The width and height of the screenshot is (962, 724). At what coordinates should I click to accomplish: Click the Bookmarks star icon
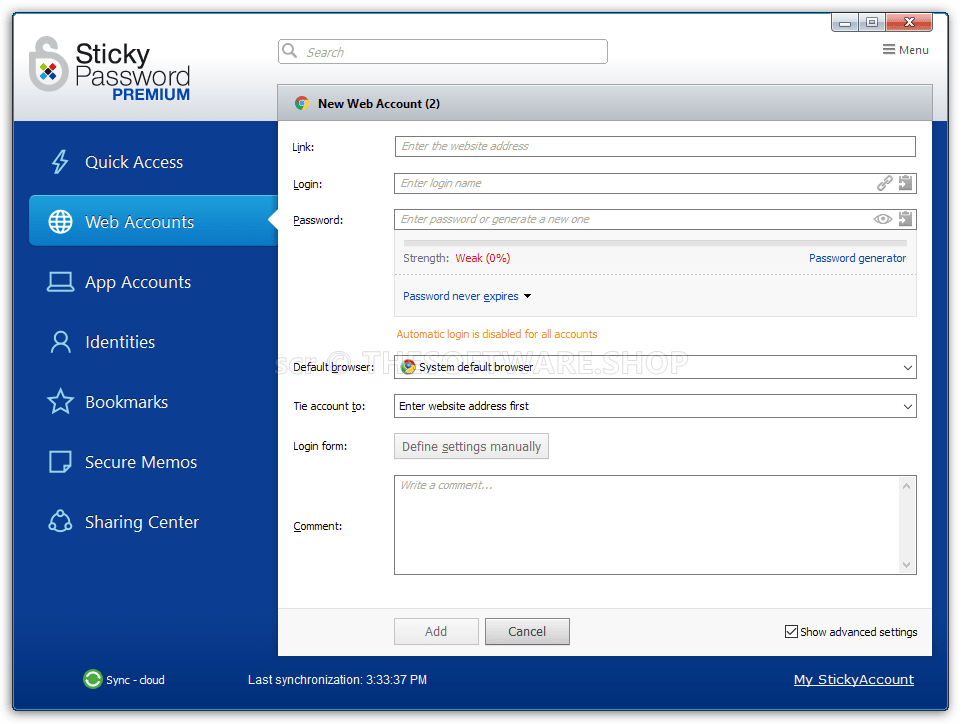coord(60,401)
